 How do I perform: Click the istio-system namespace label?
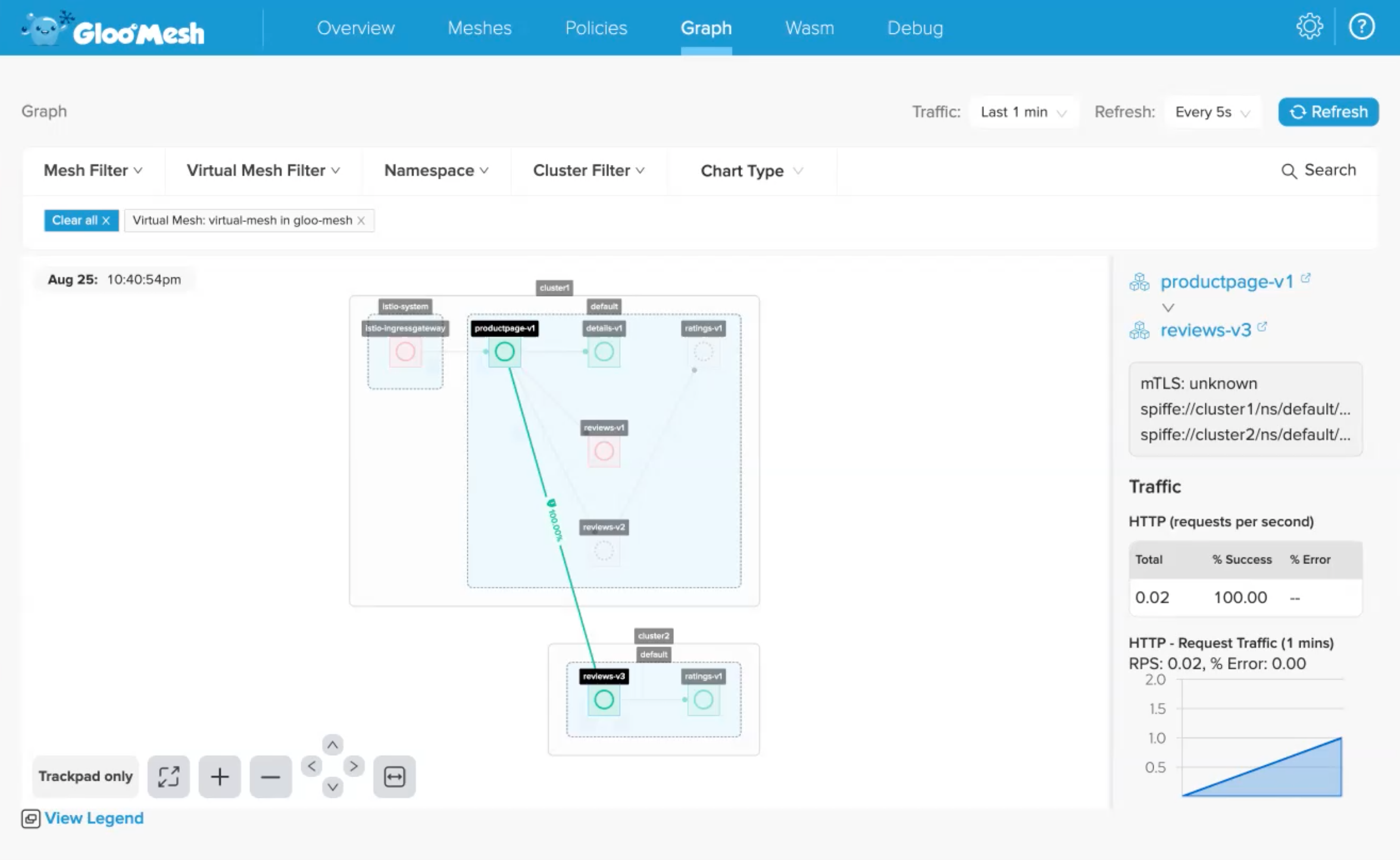pyautogui.click(x=405, y=306)
